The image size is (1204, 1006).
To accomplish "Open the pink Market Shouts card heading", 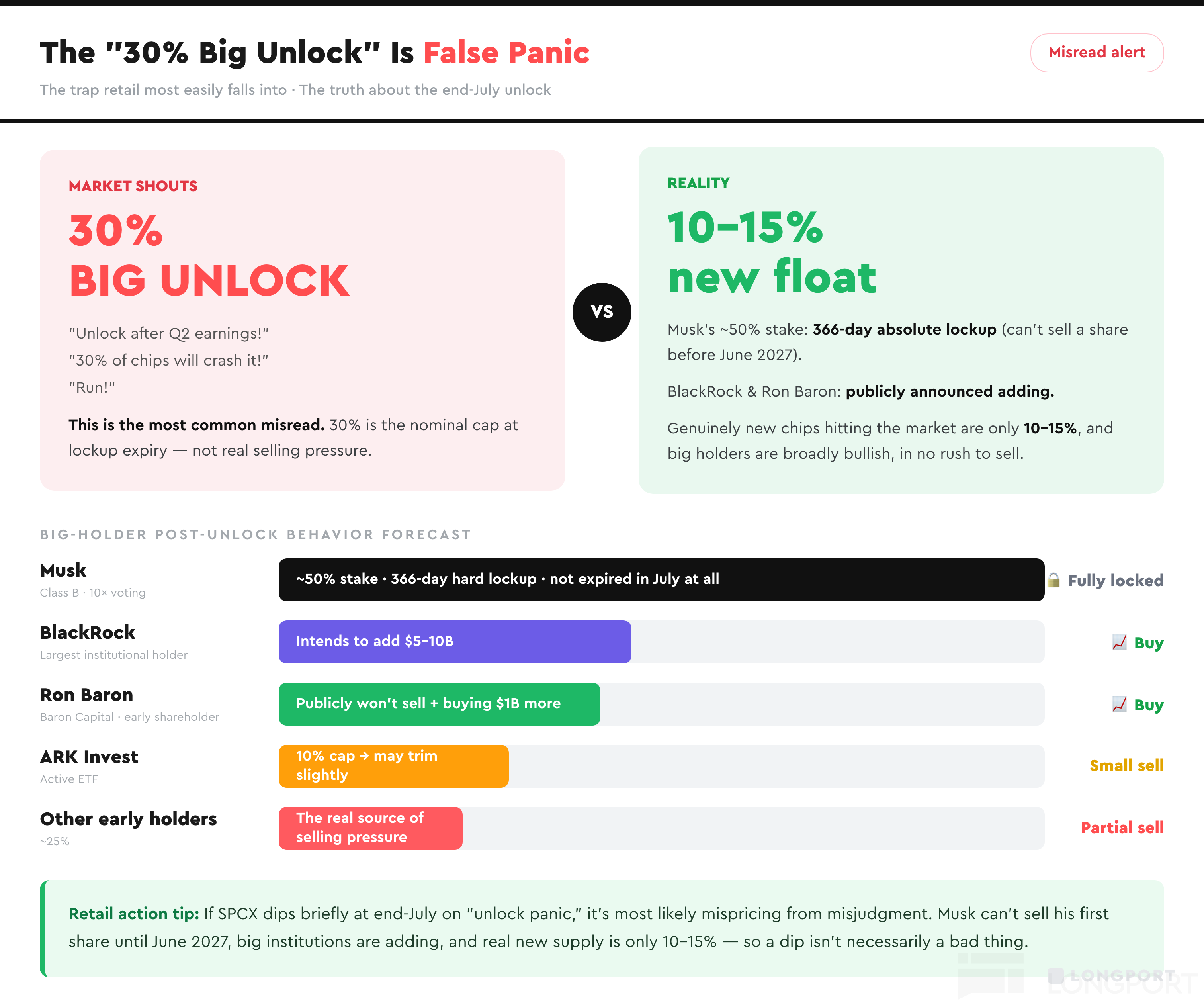I will 133,186.
